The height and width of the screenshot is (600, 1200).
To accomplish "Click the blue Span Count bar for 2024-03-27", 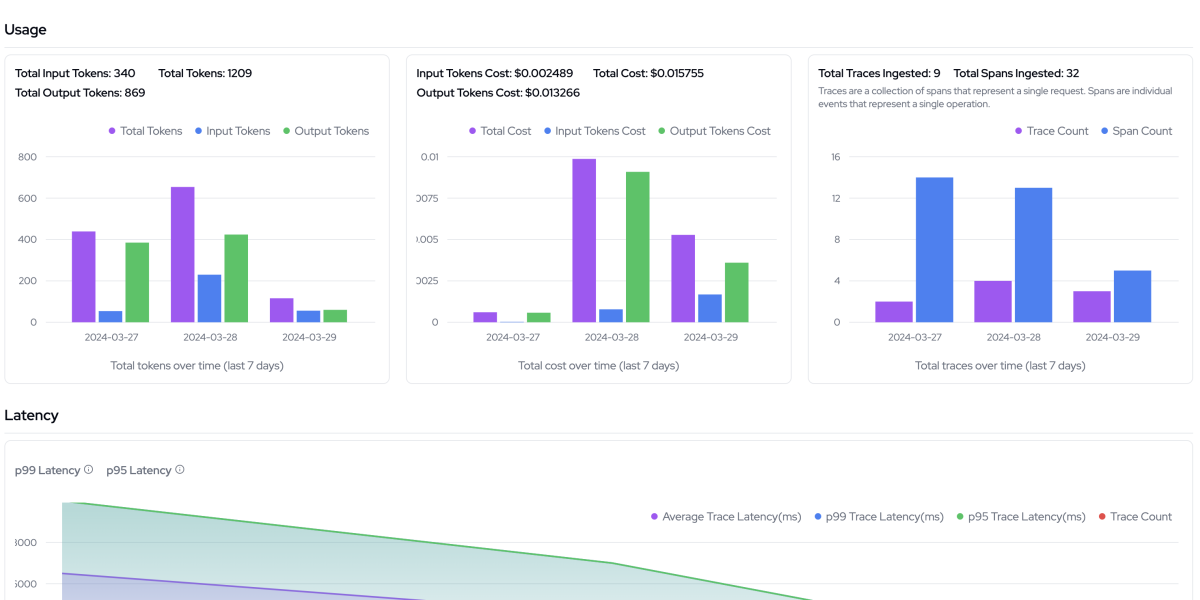I will (x=934, y=250).
